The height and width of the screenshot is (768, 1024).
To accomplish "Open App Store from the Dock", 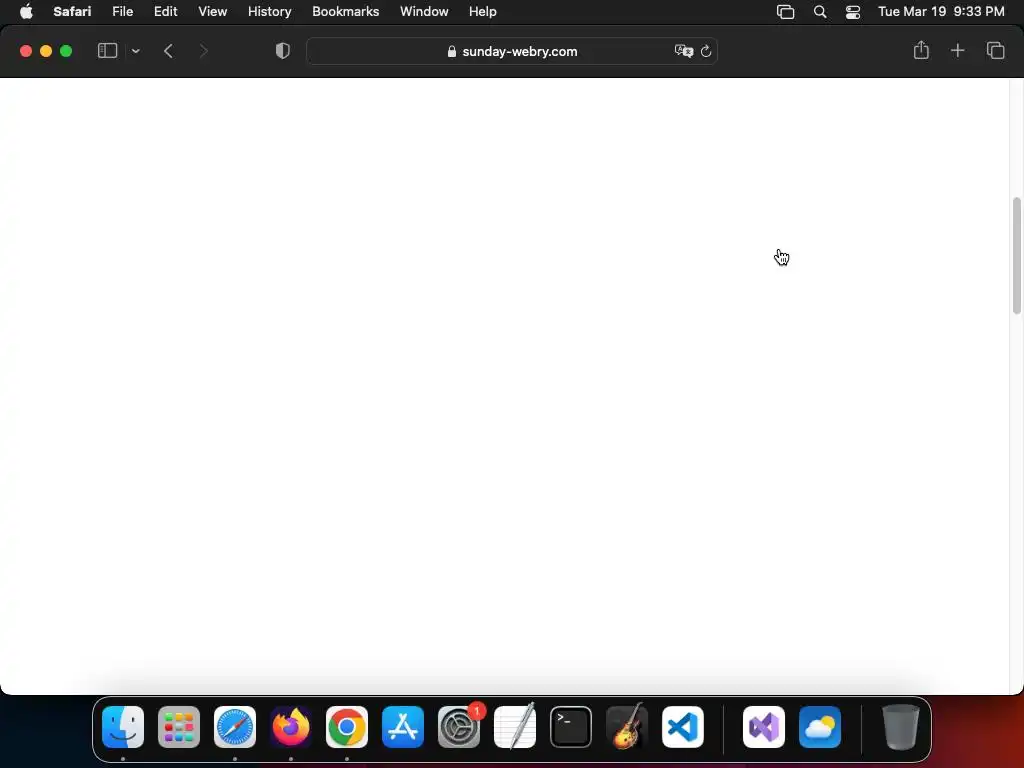I will tap(403, 727).
